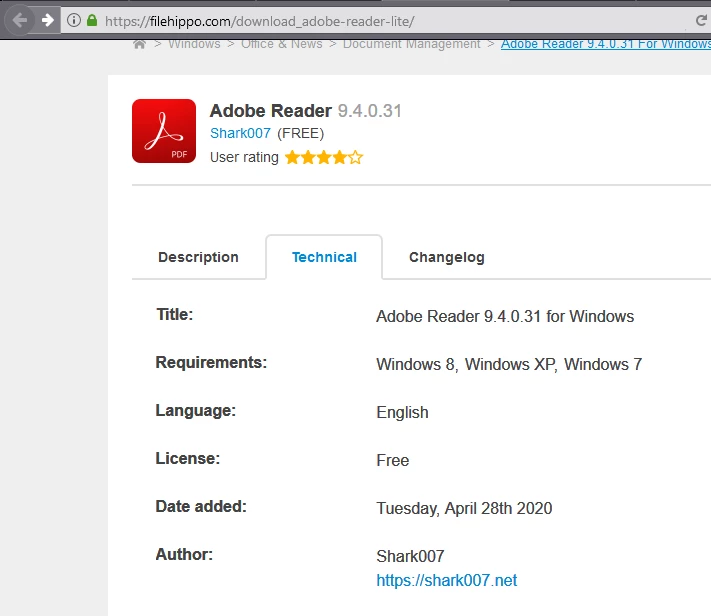
Task: Click the 'Windows 8, Windows XP, Windows 7' requirements
Action: coord(509,364)
